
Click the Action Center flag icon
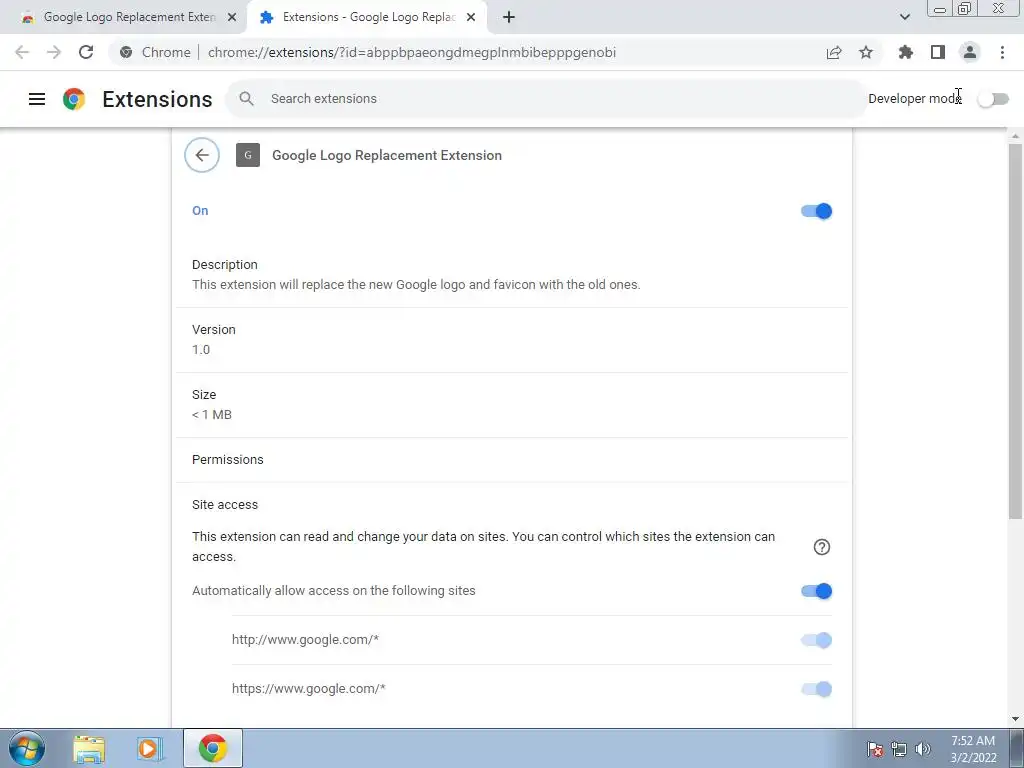click(x=875, y=749)
